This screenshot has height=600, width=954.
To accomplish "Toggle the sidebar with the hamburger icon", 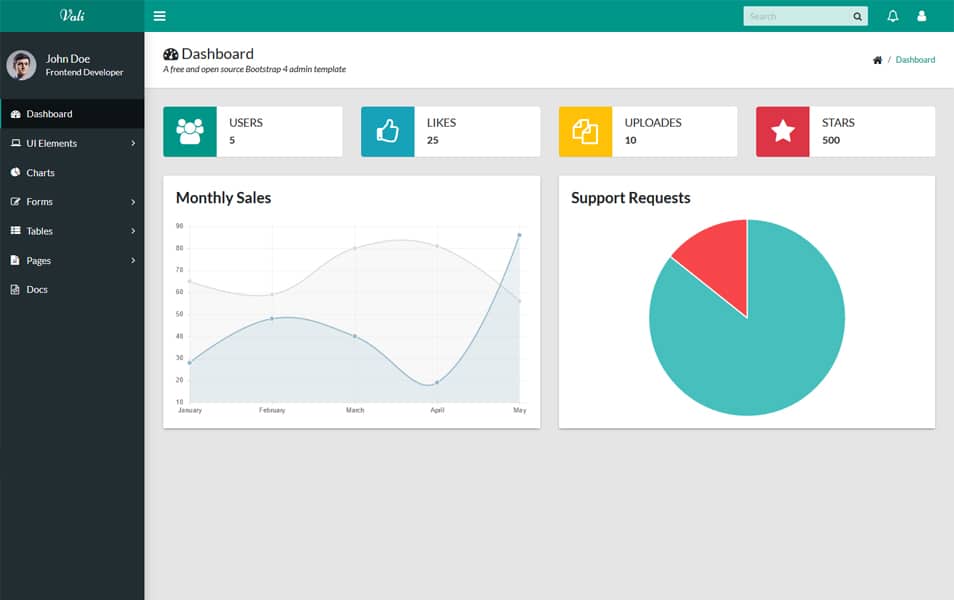I will click(160, 16).
